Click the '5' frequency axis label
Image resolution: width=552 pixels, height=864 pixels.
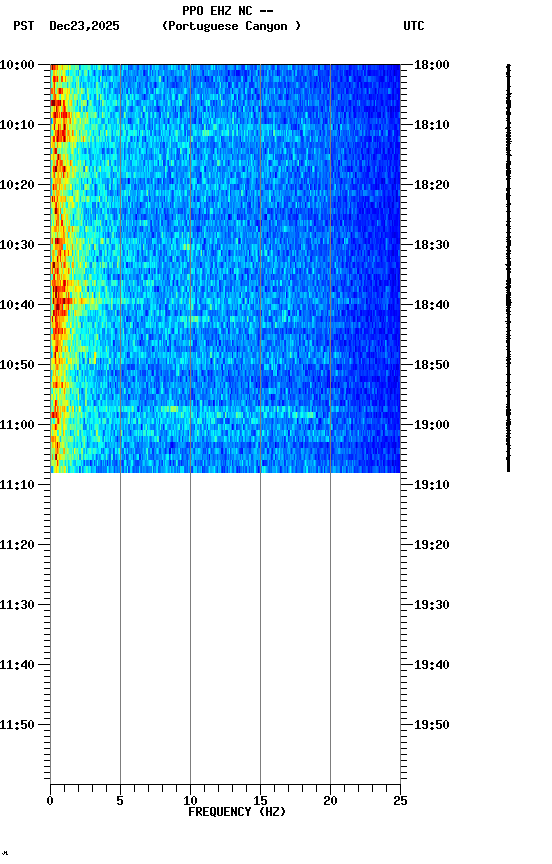tap(120, 801)
